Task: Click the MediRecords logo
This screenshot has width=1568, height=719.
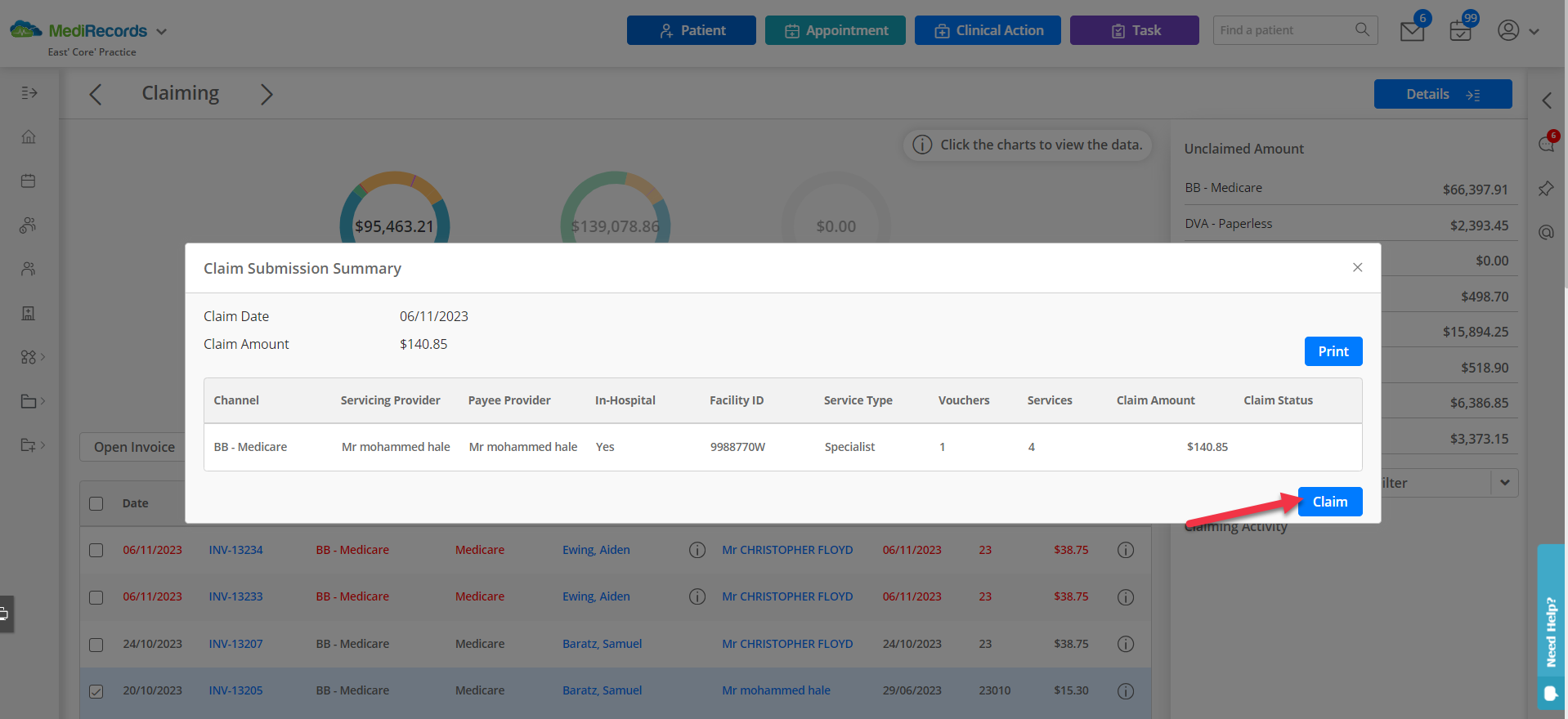Action: point(78,31)
